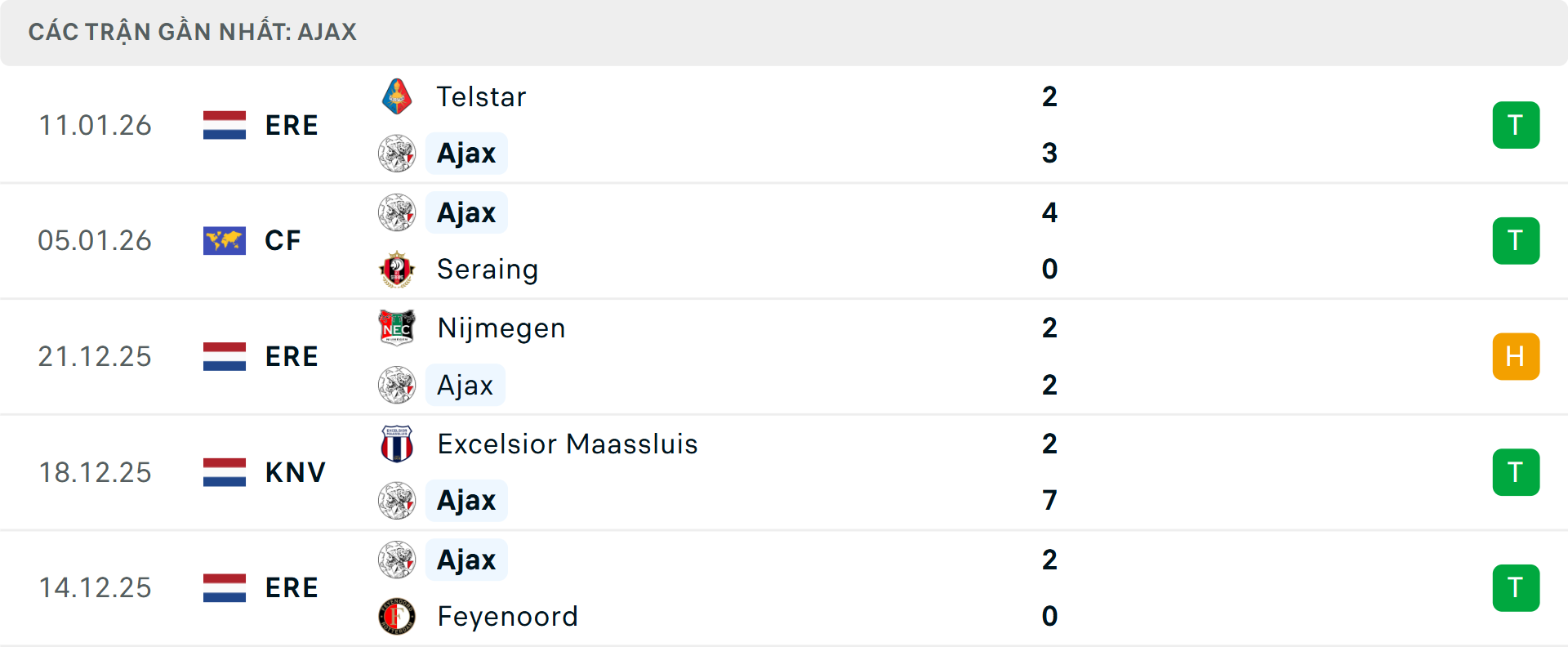Click the 18.12.25 match date
The width and height of the screenshot is (1568, 647).
pos(95,471)
